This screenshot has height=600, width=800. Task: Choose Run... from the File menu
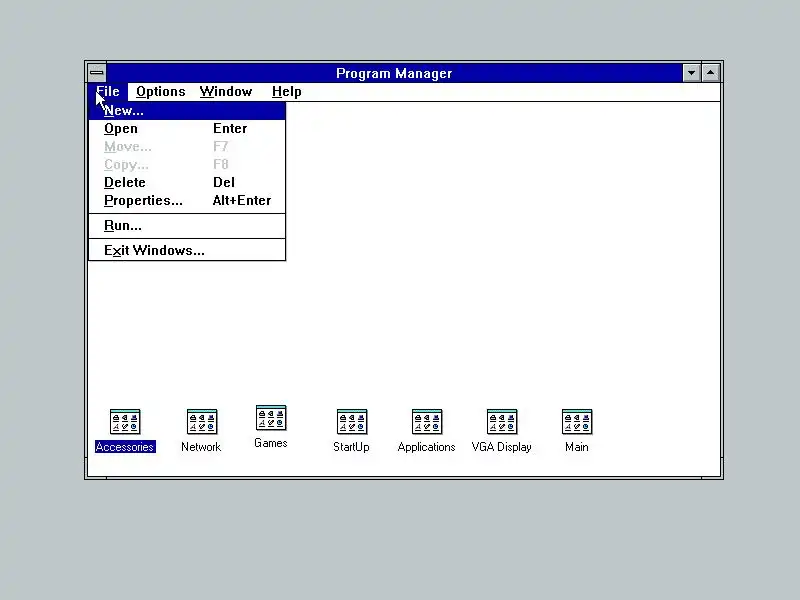187,226
